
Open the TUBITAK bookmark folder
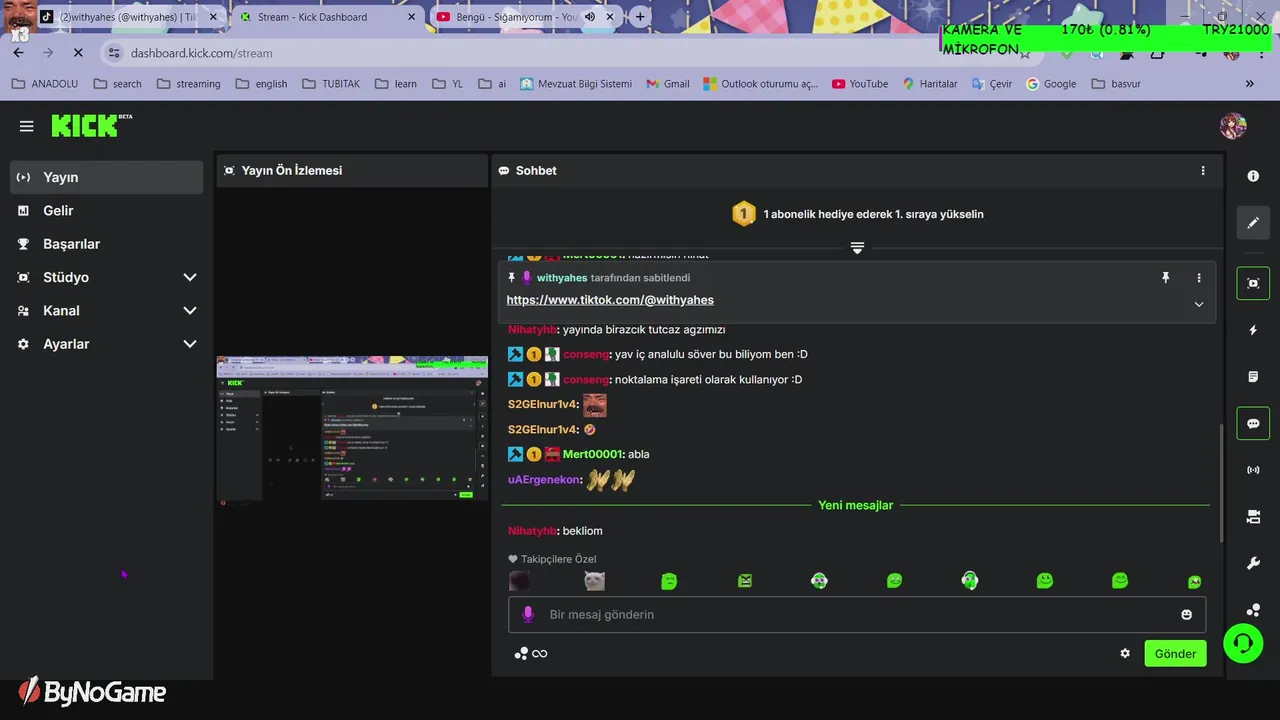pos(330,84)
